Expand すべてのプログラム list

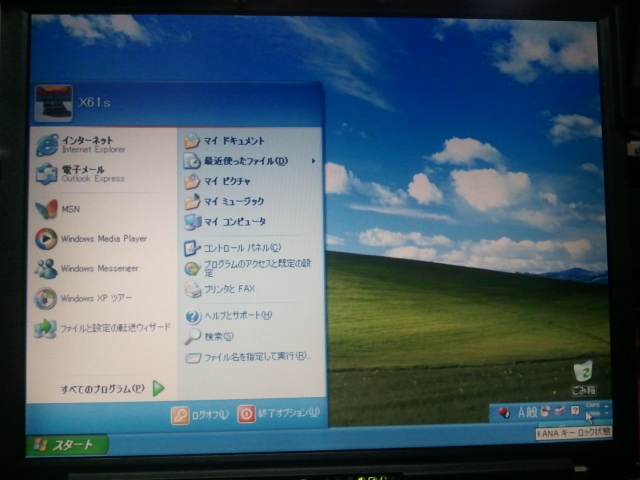(112, 389)
